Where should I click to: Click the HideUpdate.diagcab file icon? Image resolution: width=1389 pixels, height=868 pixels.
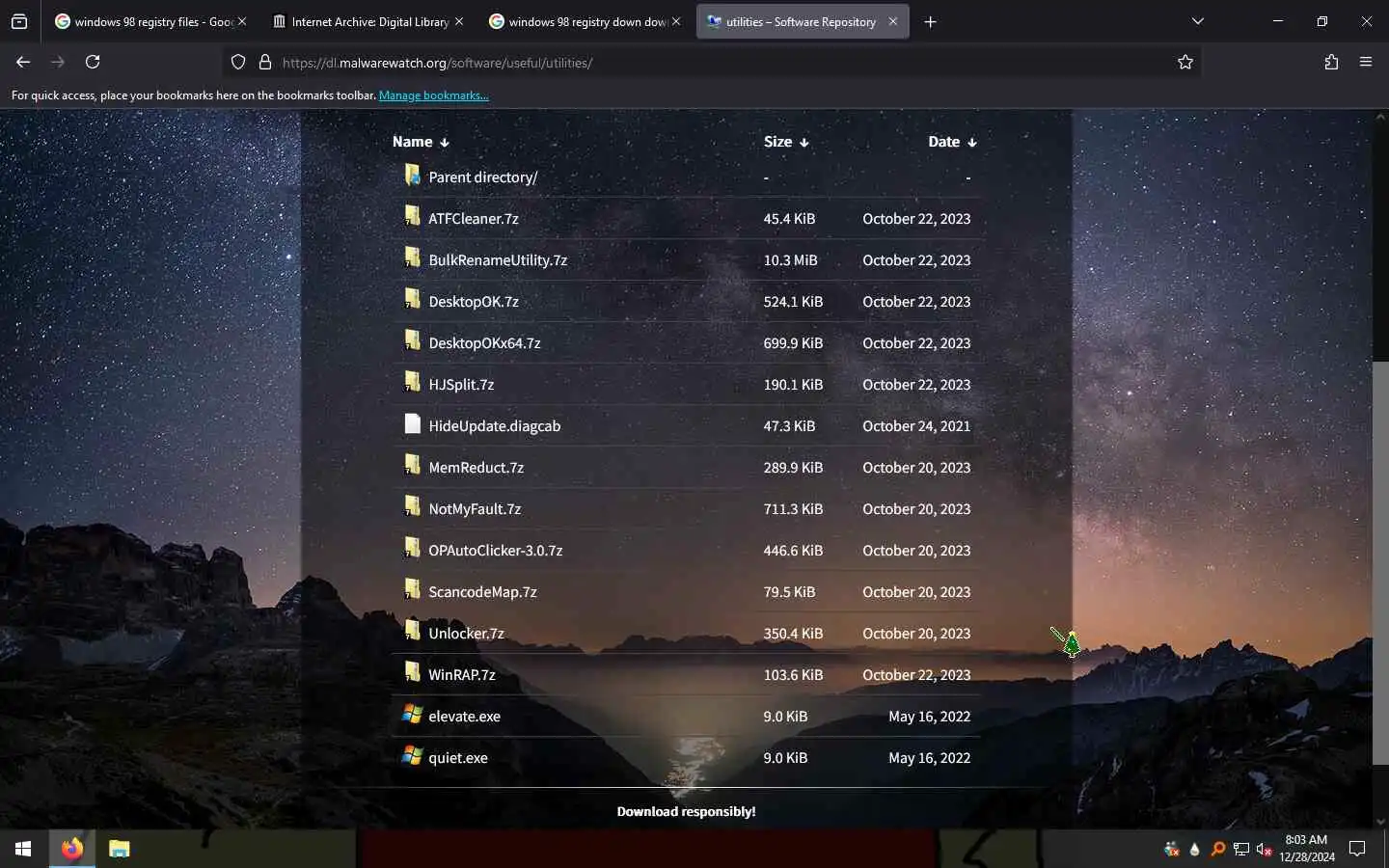coord(413,423)
